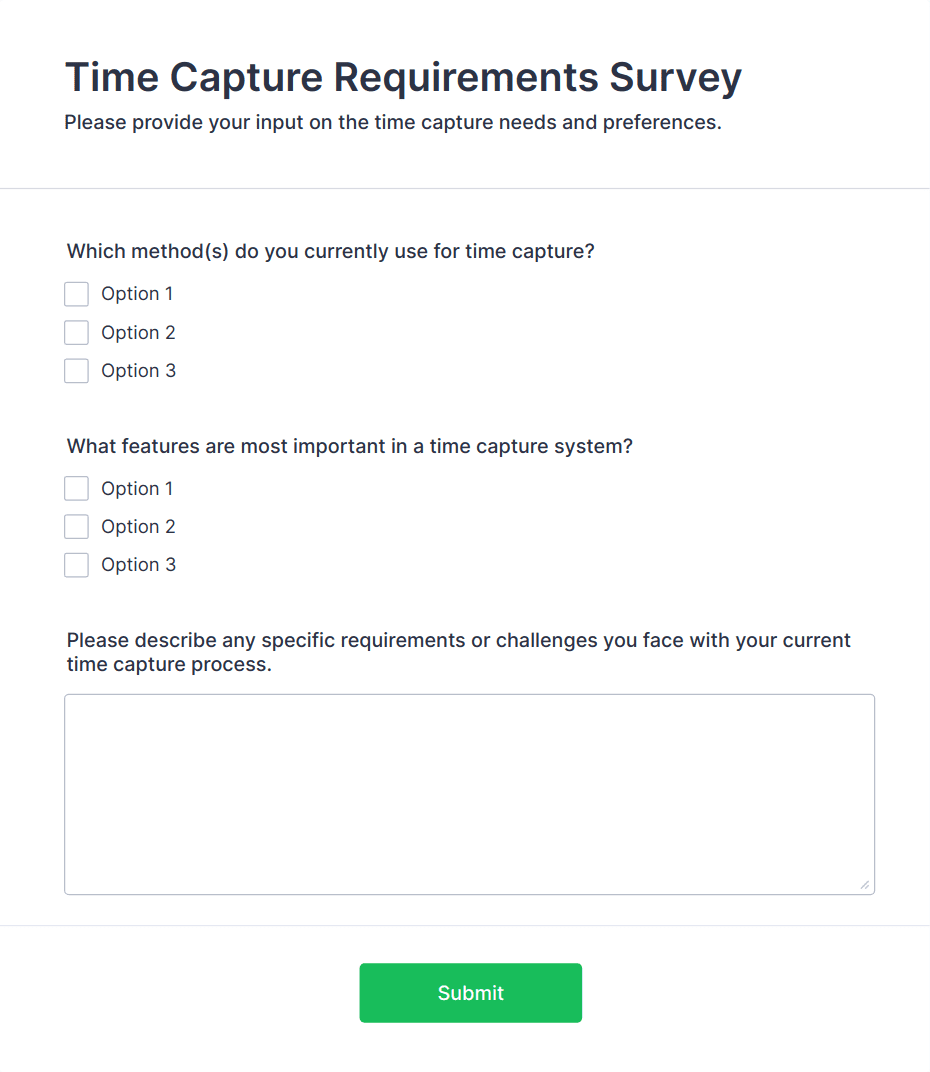Viewport: 930px width, 1072px height.
Task: Click the 'Which method(s) do you currently use' question
Action: [x=331, y=251]
